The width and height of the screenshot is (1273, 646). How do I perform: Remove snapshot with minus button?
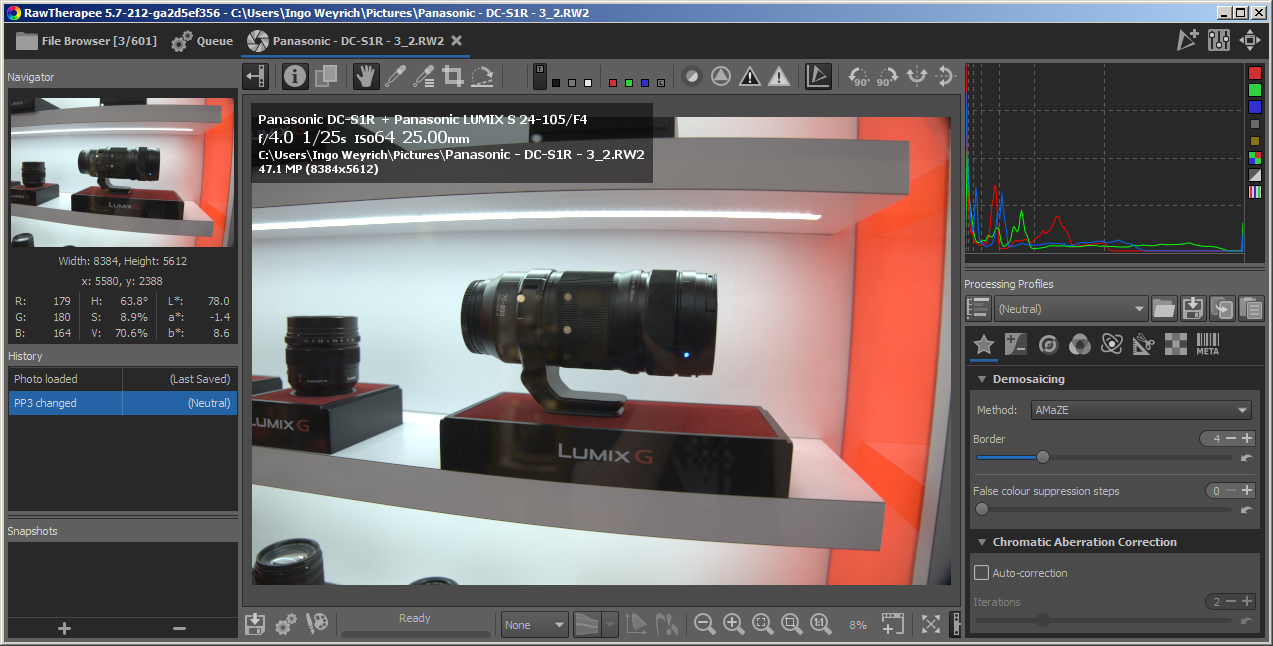coord(180,628)
